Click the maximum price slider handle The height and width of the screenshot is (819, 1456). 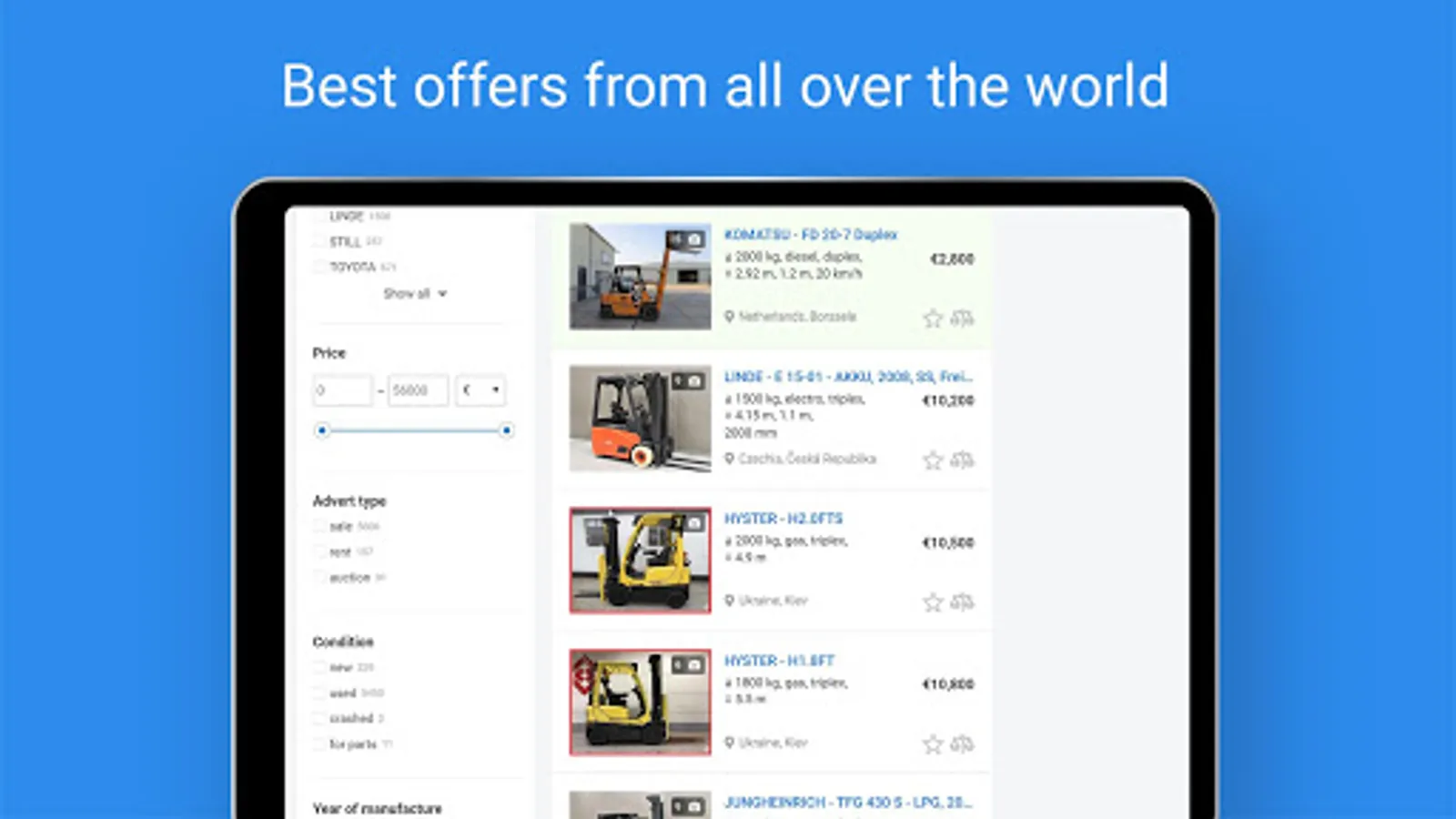click(507, 430)
